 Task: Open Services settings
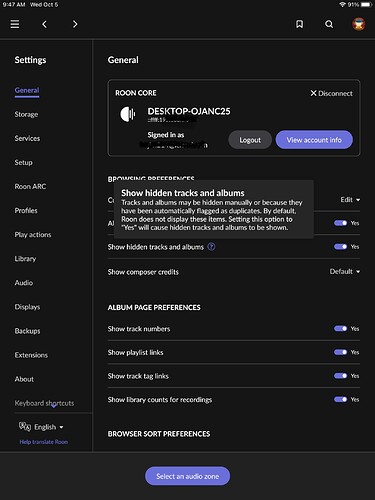click(x=27, y=138)
